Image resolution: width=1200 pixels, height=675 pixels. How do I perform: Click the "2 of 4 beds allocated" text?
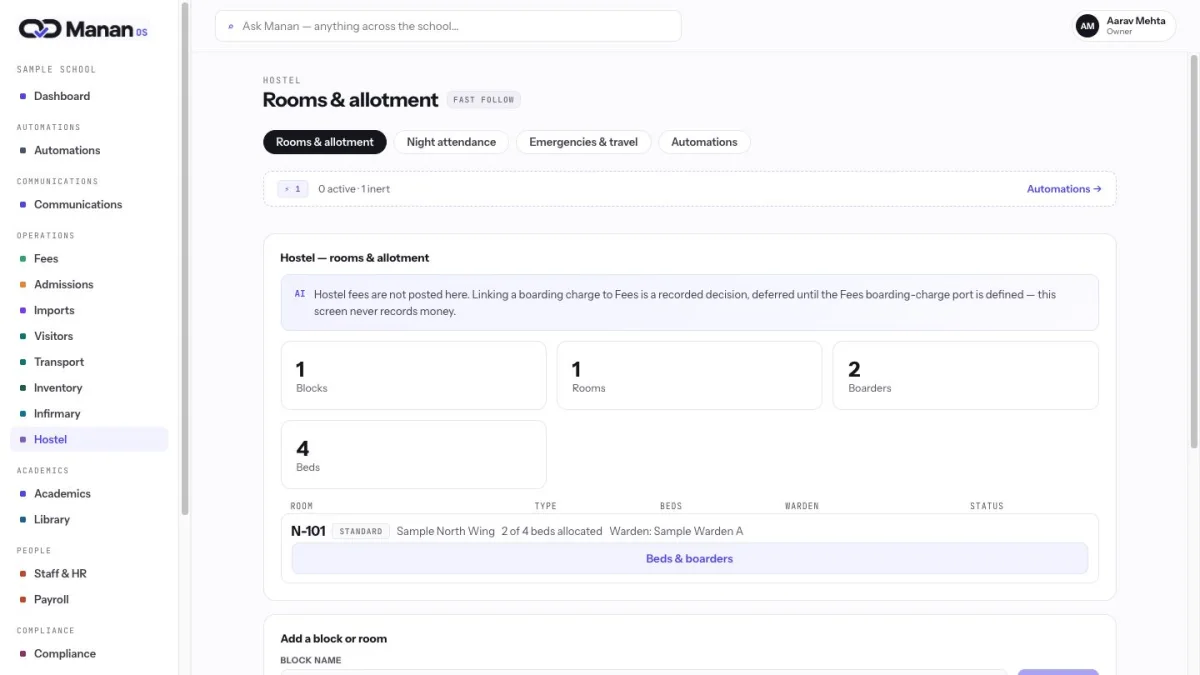(x=552, y=531)
